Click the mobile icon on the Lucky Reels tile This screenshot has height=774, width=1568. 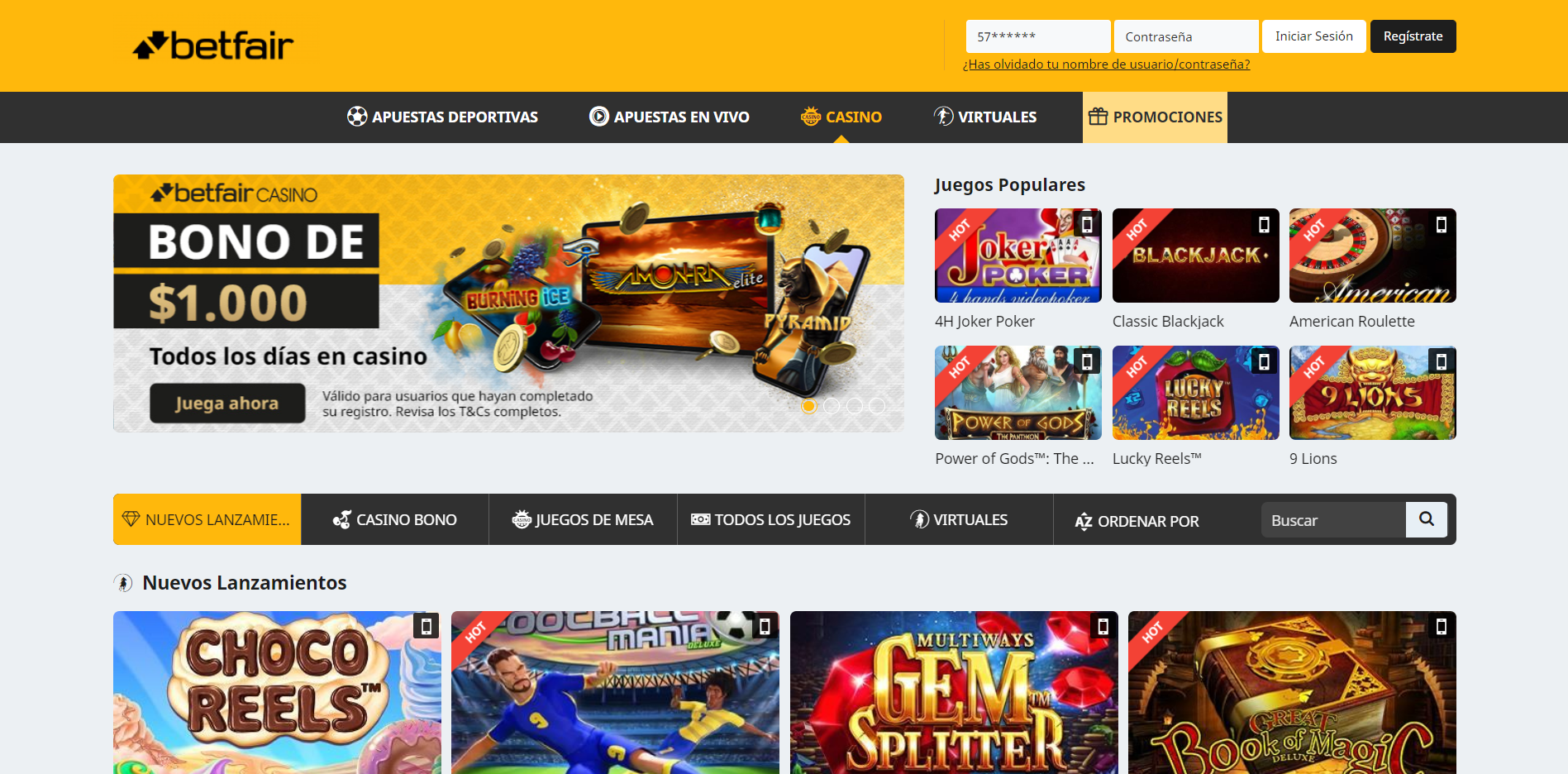[1264, 361]
